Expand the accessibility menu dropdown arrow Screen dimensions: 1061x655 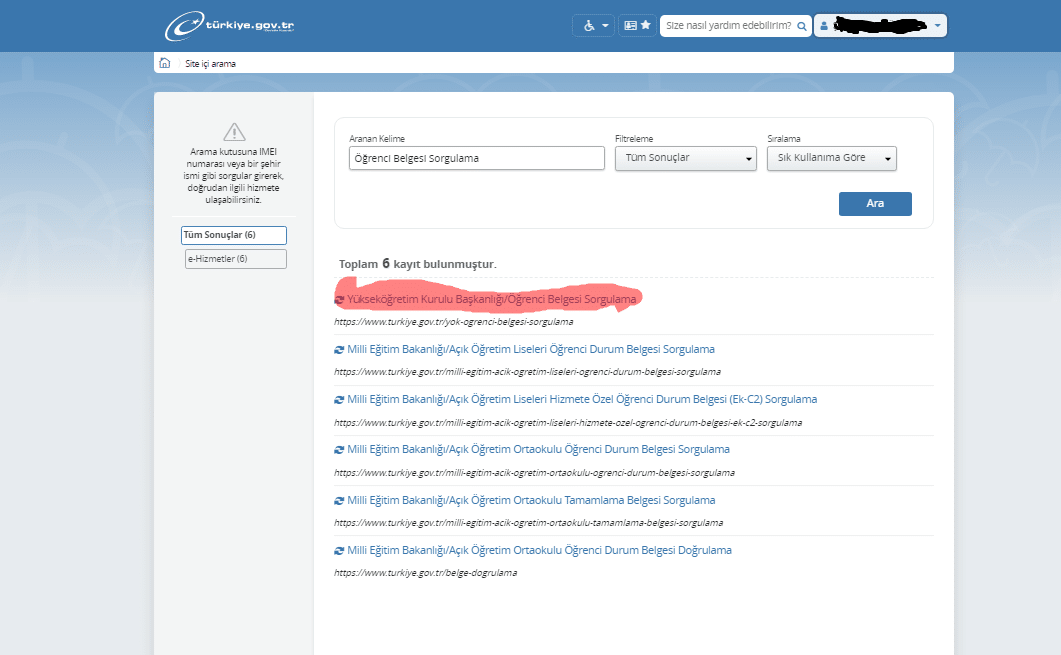[605, 26]
